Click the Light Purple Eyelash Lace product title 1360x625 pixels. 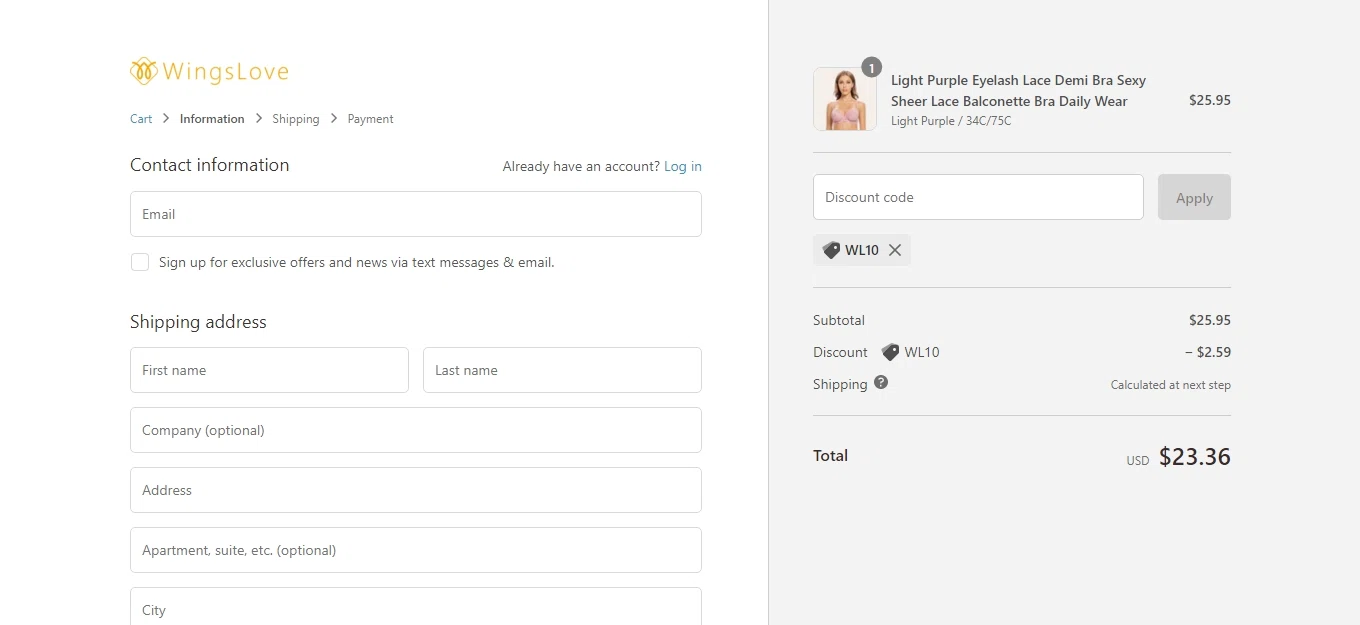coord(1018,90)
